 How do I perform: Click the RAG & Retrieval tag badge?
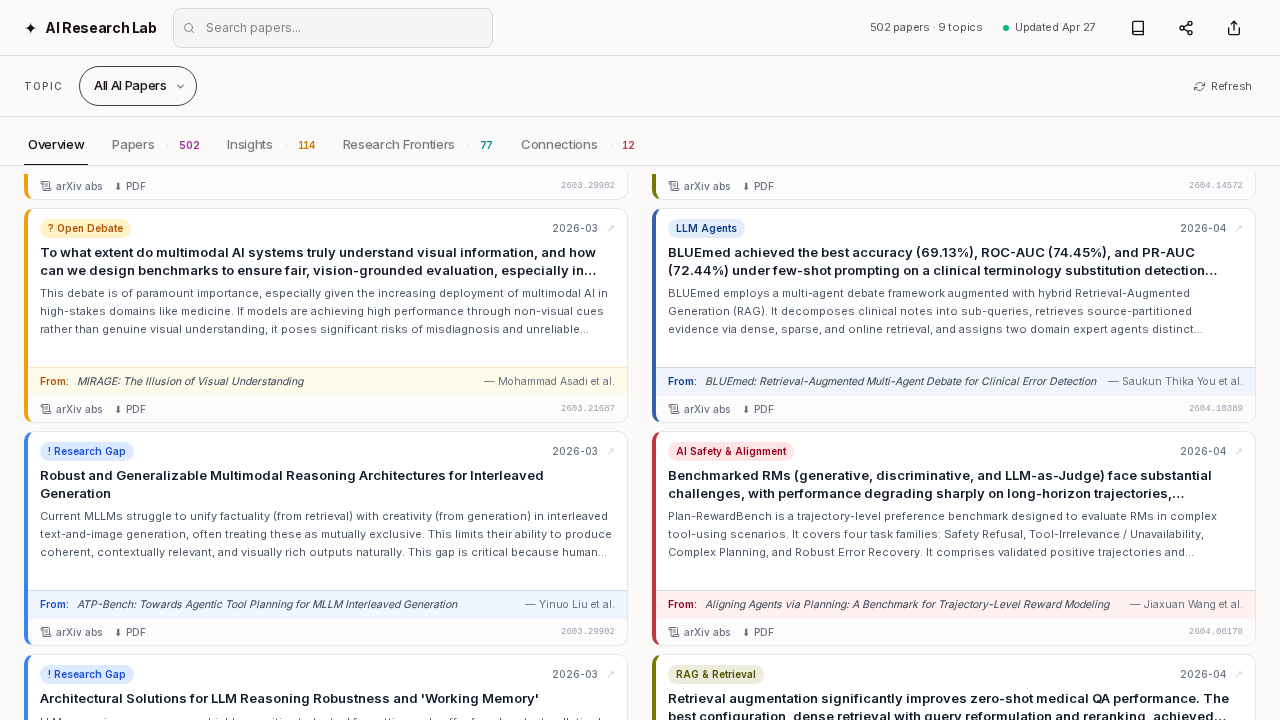click(x=716, y=674)
